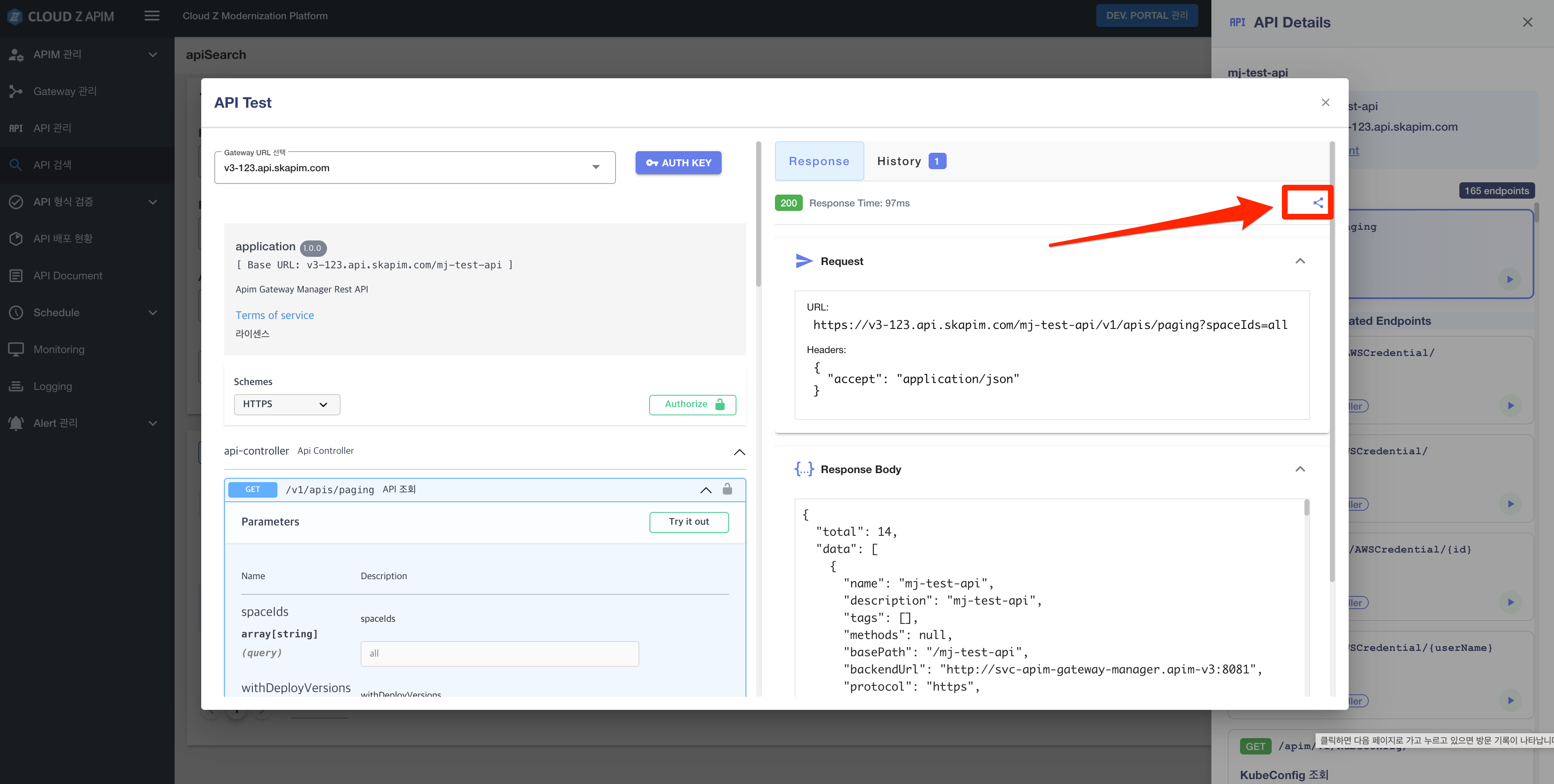Click the lock icon on /v1/apis/paging row
The width and height of the screenshot is (1554, 784).
727,489
